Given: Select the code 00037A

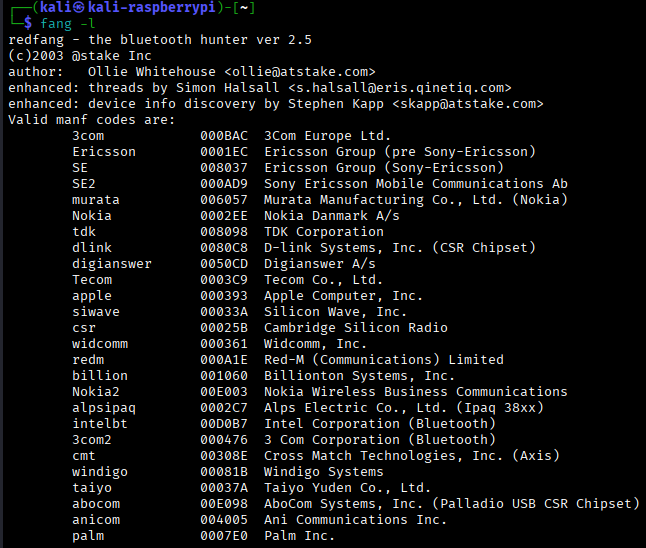Looking at the screenshot, I should 224,488.
